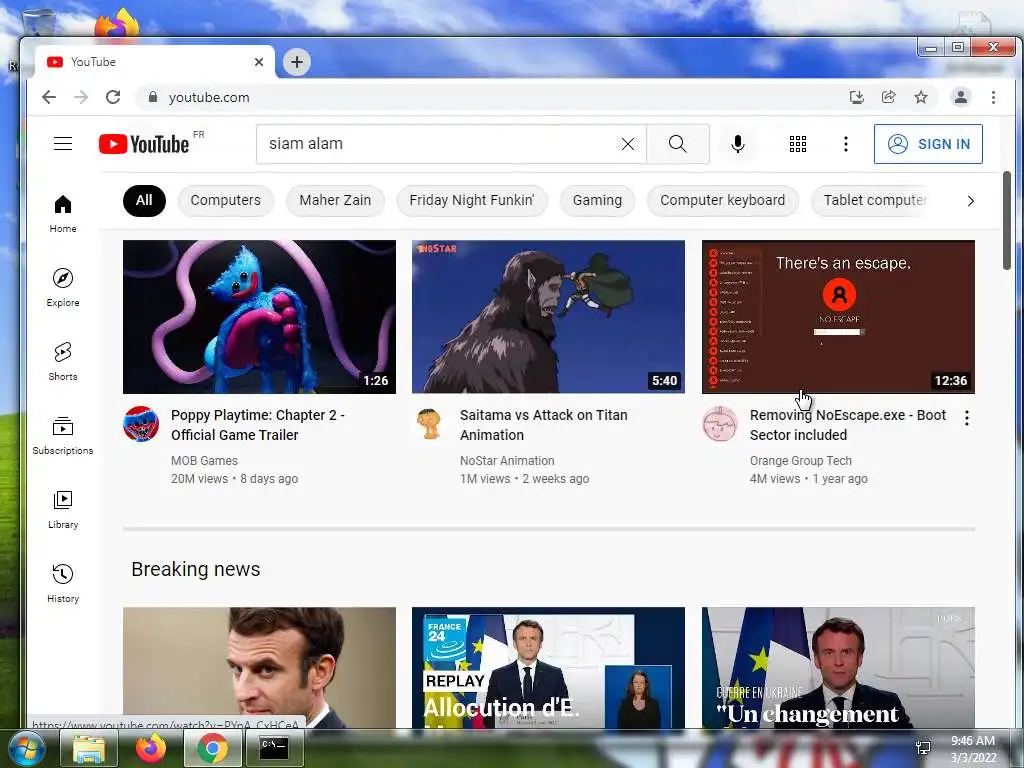Image resolution: width=1024 pixels, height=768 pixels.
Task: Select the Friday Night Funkin' chip
Action: 472,200
